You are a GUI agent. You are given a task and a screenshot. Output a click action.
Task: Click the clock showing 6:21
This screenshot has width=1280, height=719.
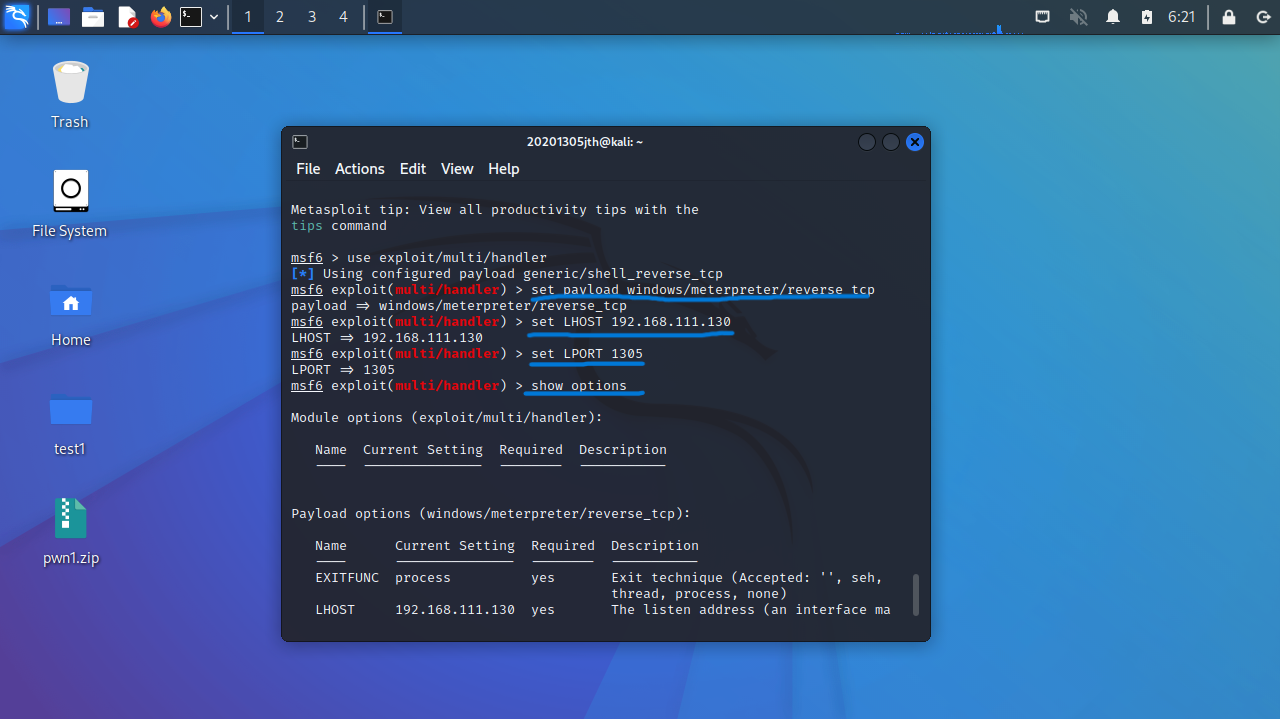1182,17
